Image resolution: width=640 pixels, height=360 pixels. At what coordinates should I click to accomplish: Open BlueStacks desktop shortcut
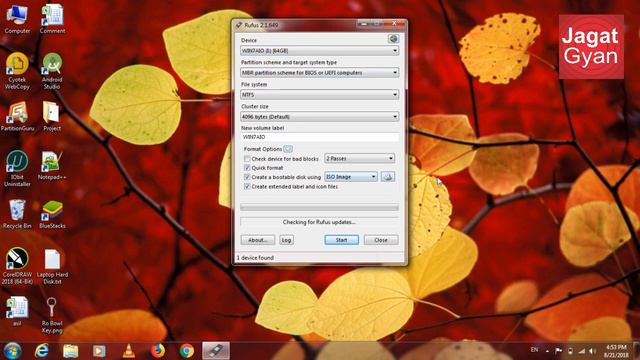coord(52,214)
